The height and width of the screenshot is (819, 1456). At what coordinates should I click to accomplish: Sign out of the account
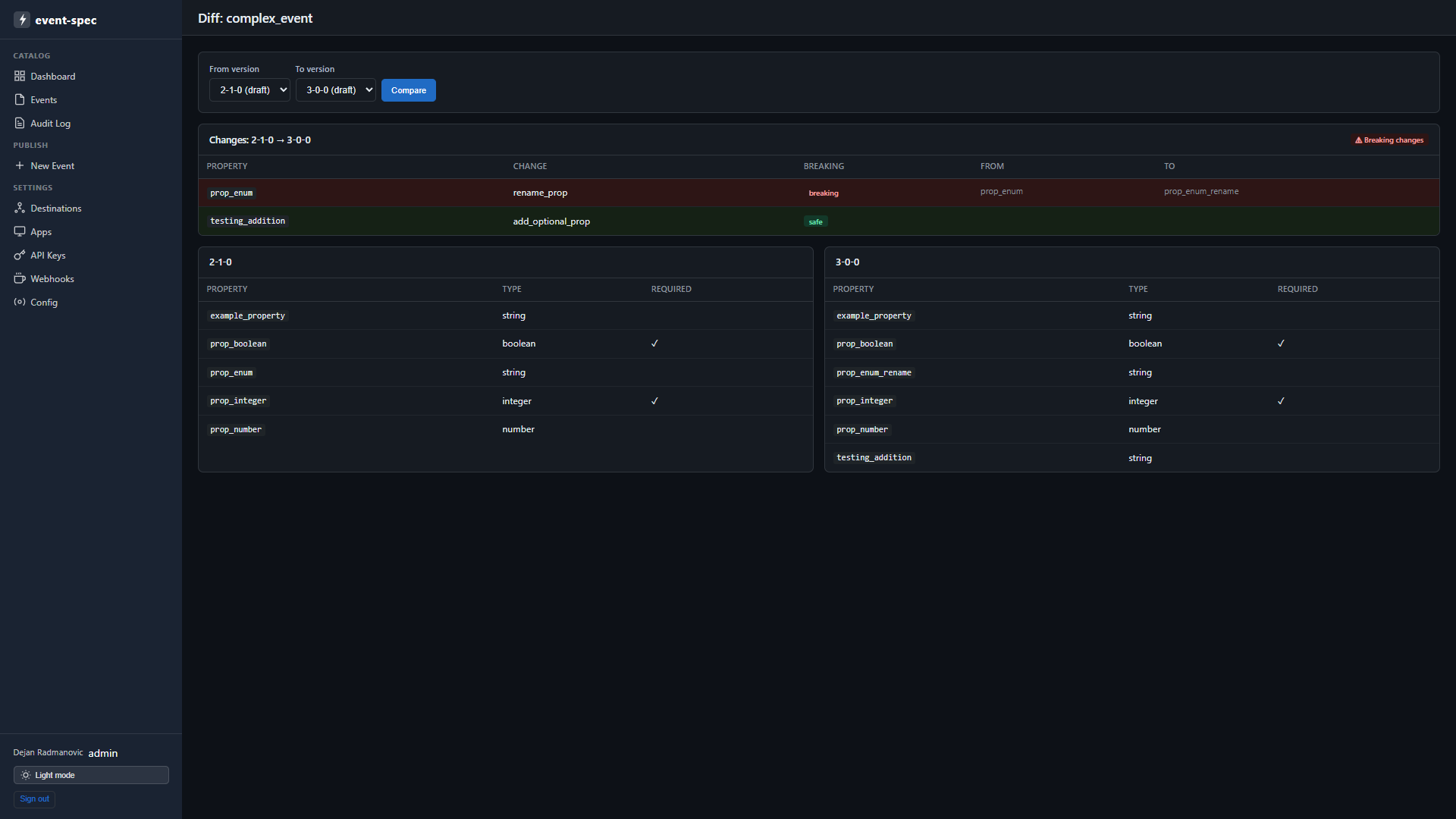pyautogui.click(x=34, y=799)
